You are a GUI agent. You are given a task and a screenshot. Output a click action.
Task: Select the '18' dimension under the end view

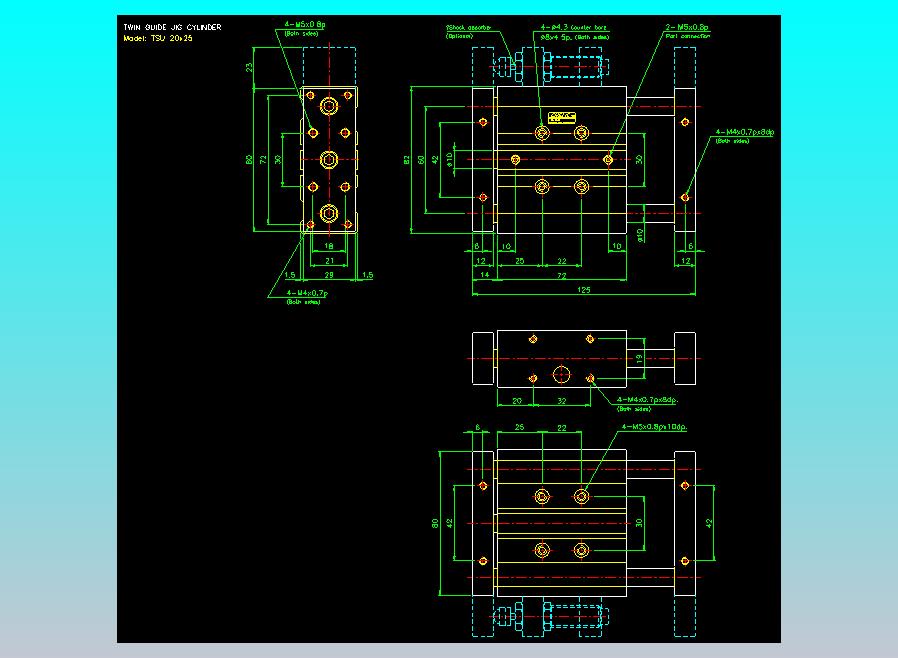(329, 246)
